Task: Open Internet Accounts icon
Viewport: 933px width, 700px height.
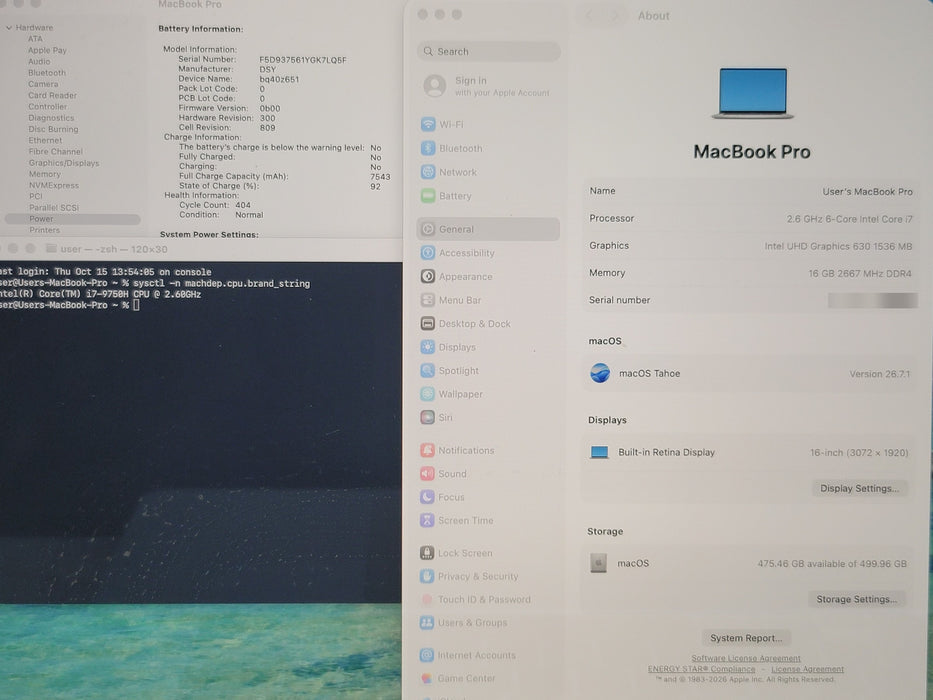Action: (427, 655)
